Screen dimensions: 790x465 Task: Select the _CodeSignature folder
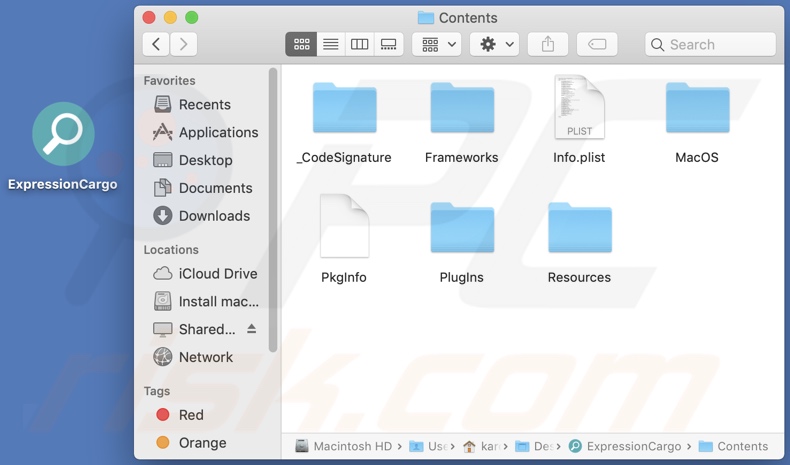(345, 121)
